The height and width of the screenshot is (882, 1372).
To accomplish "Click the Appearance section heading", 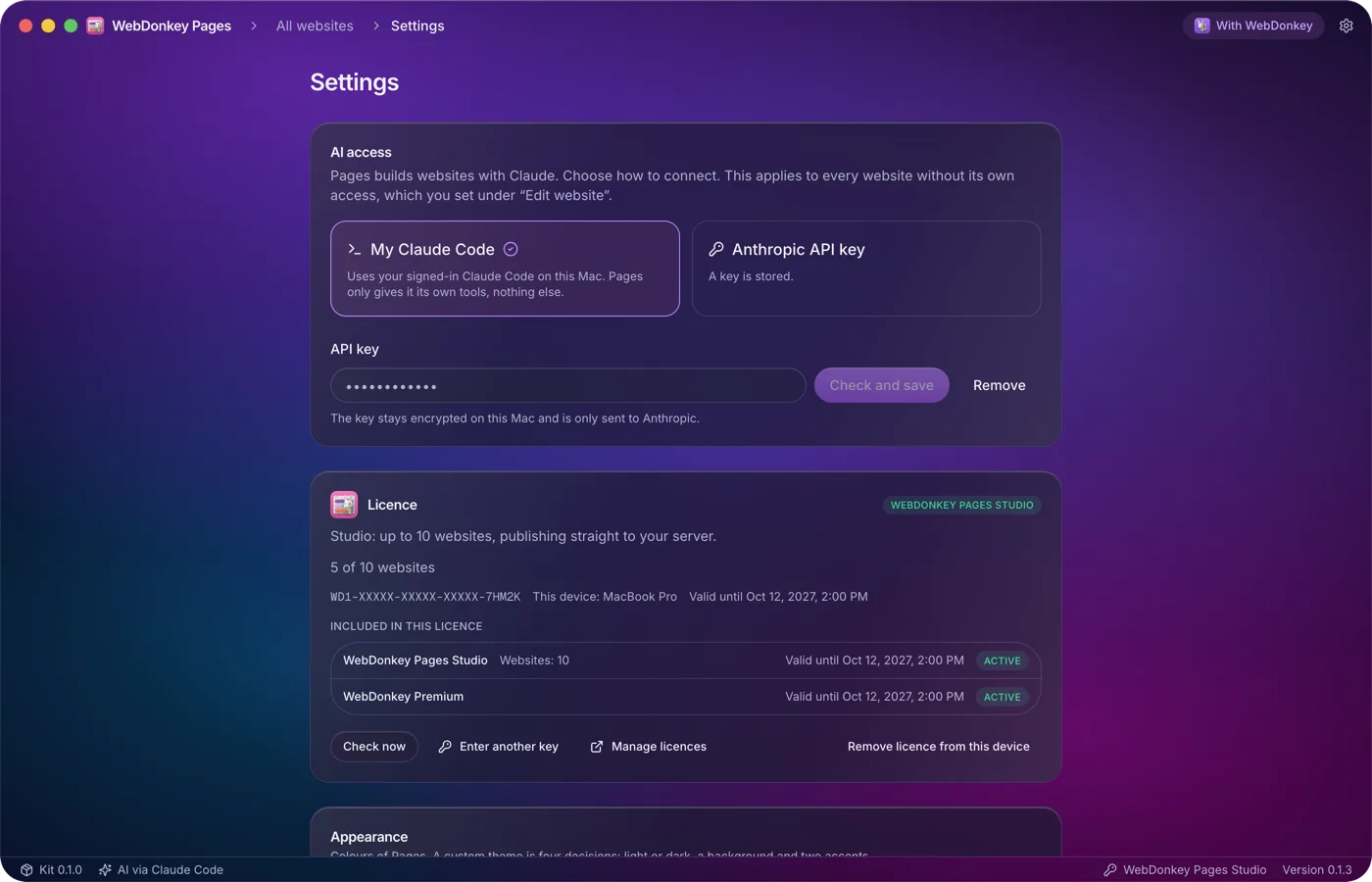I will (369, 837).
